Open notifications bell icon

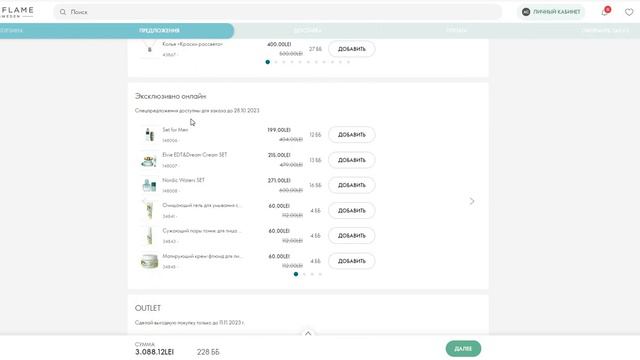(605, 12)
